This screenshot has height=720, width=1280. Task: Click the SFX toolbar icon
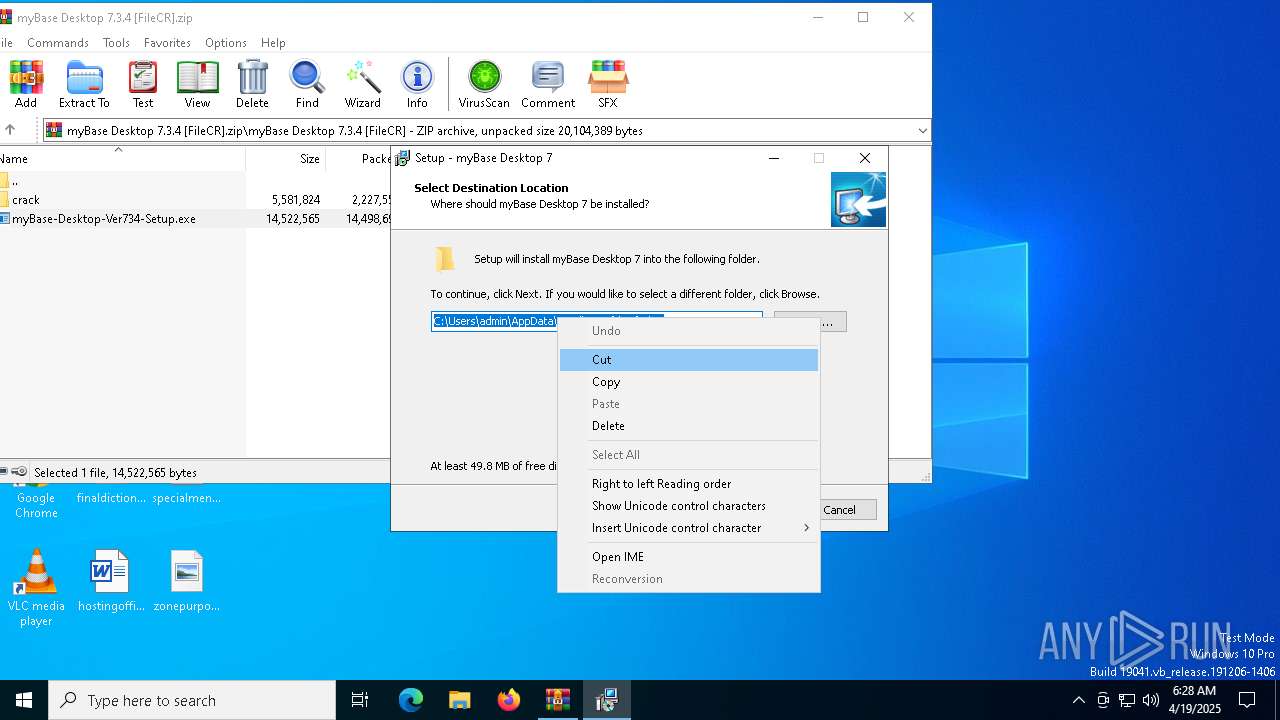pos(608,84)
